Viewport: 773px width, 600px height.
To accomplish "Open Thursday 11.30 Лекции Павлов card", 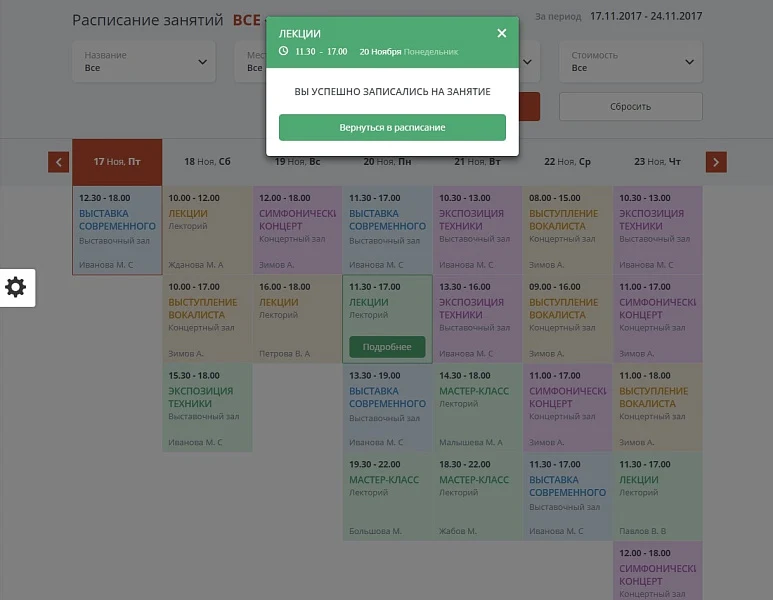I will tap(658, 496).
